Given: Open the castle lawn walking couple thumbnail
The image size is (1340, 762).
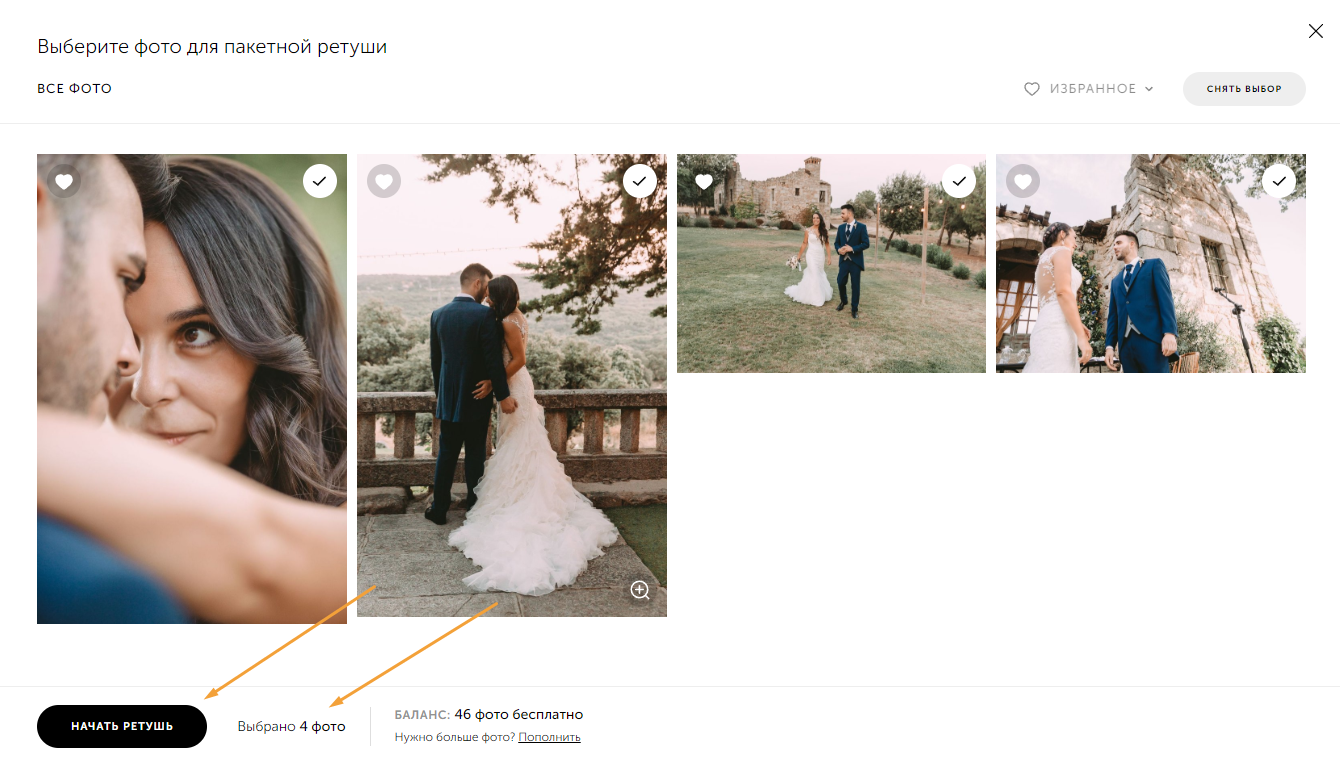Looking at the screenshot, I should click(x=831, y=263).
